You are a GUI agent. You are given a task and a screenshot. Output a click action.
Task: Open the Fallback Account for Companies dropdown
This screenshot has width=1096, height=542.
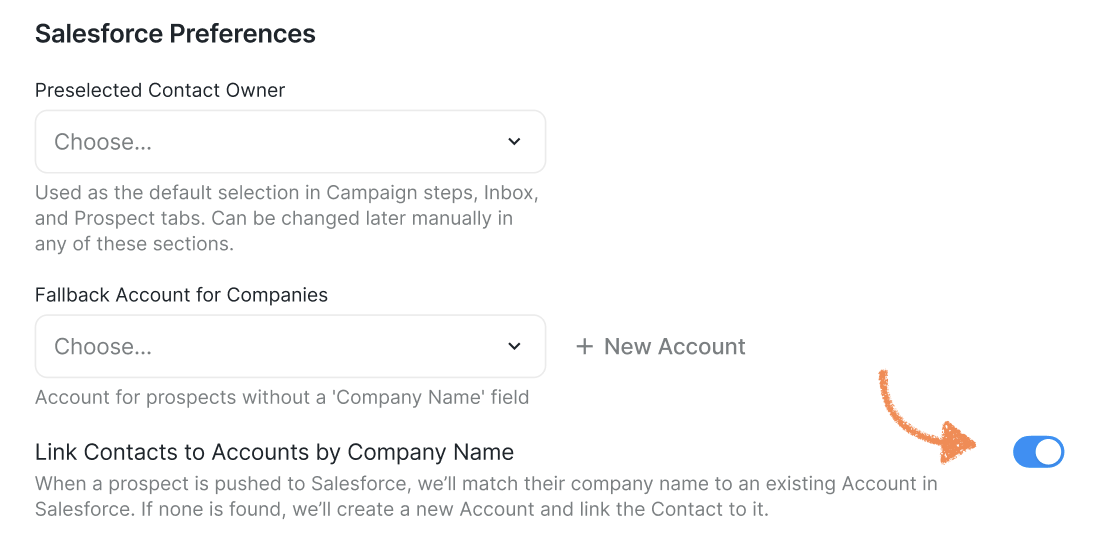[290, 347]
